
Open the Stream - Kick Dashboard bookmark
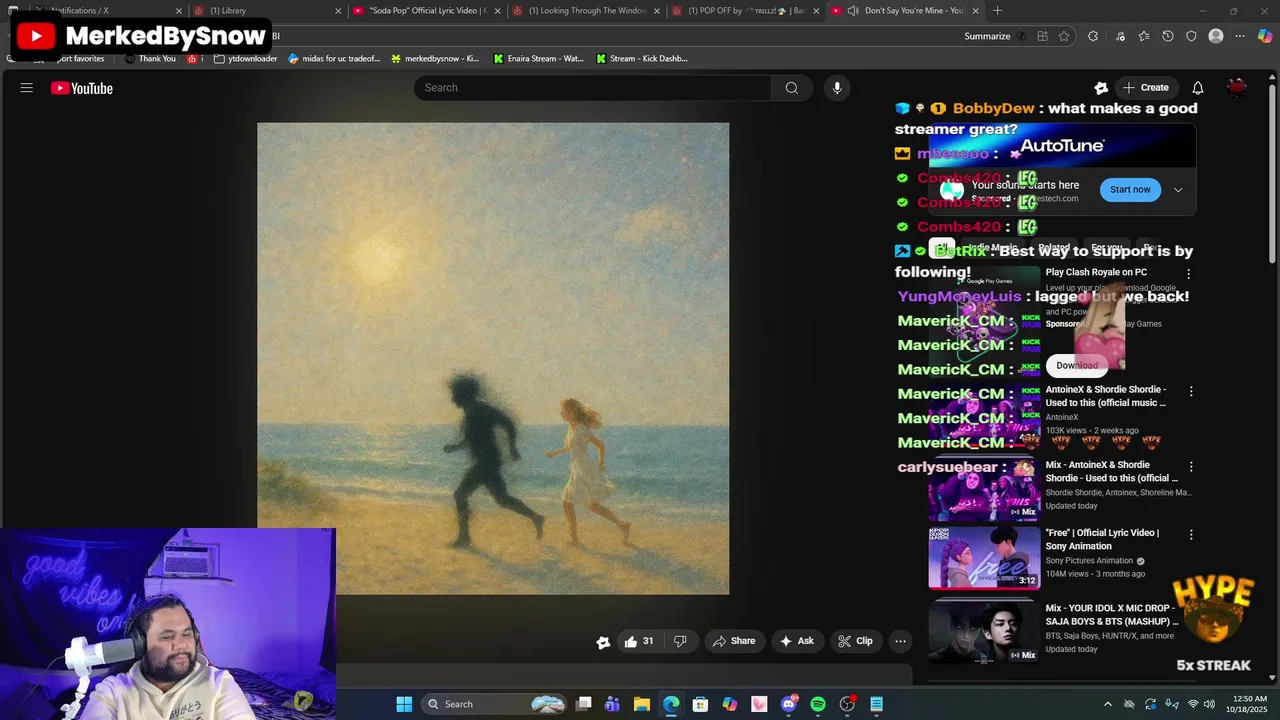click(642, 58)
